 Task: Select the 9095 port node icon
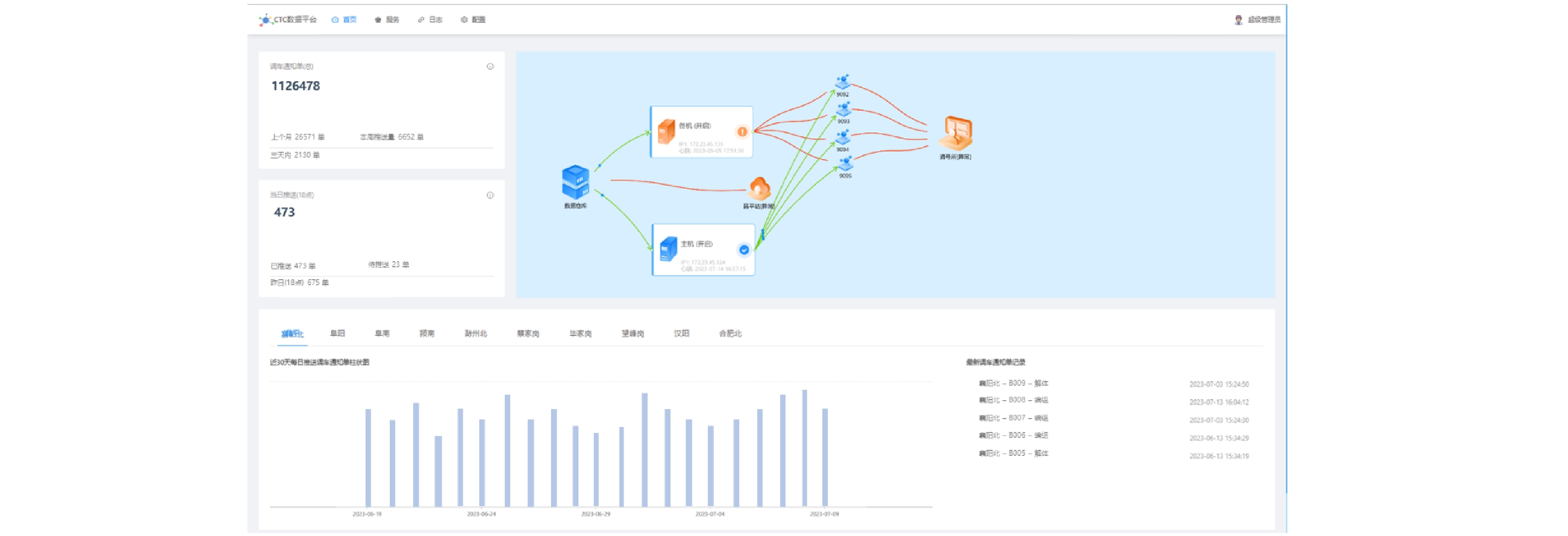[845, 163]
